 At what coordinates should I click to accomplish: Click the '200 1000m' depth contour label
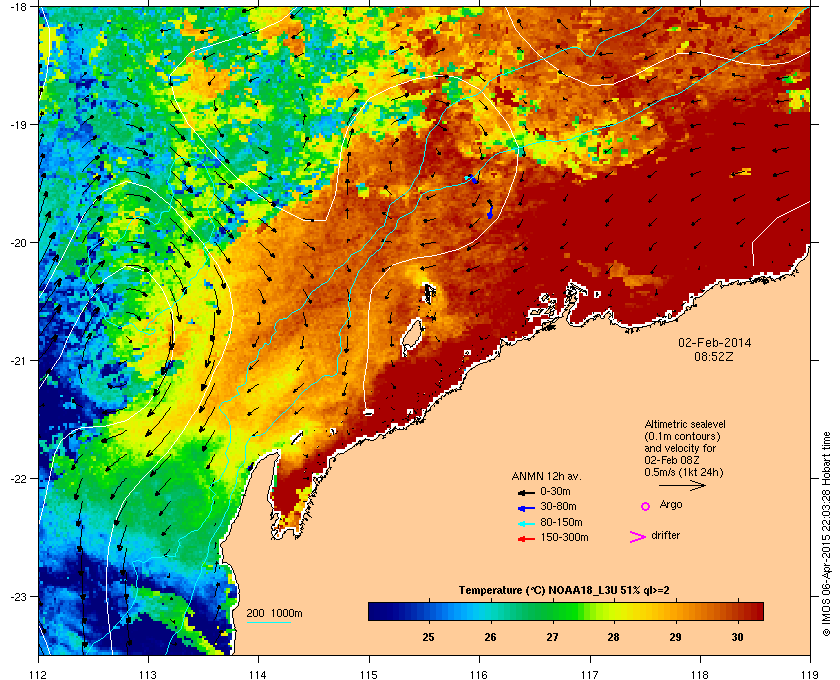coord(274,613)
